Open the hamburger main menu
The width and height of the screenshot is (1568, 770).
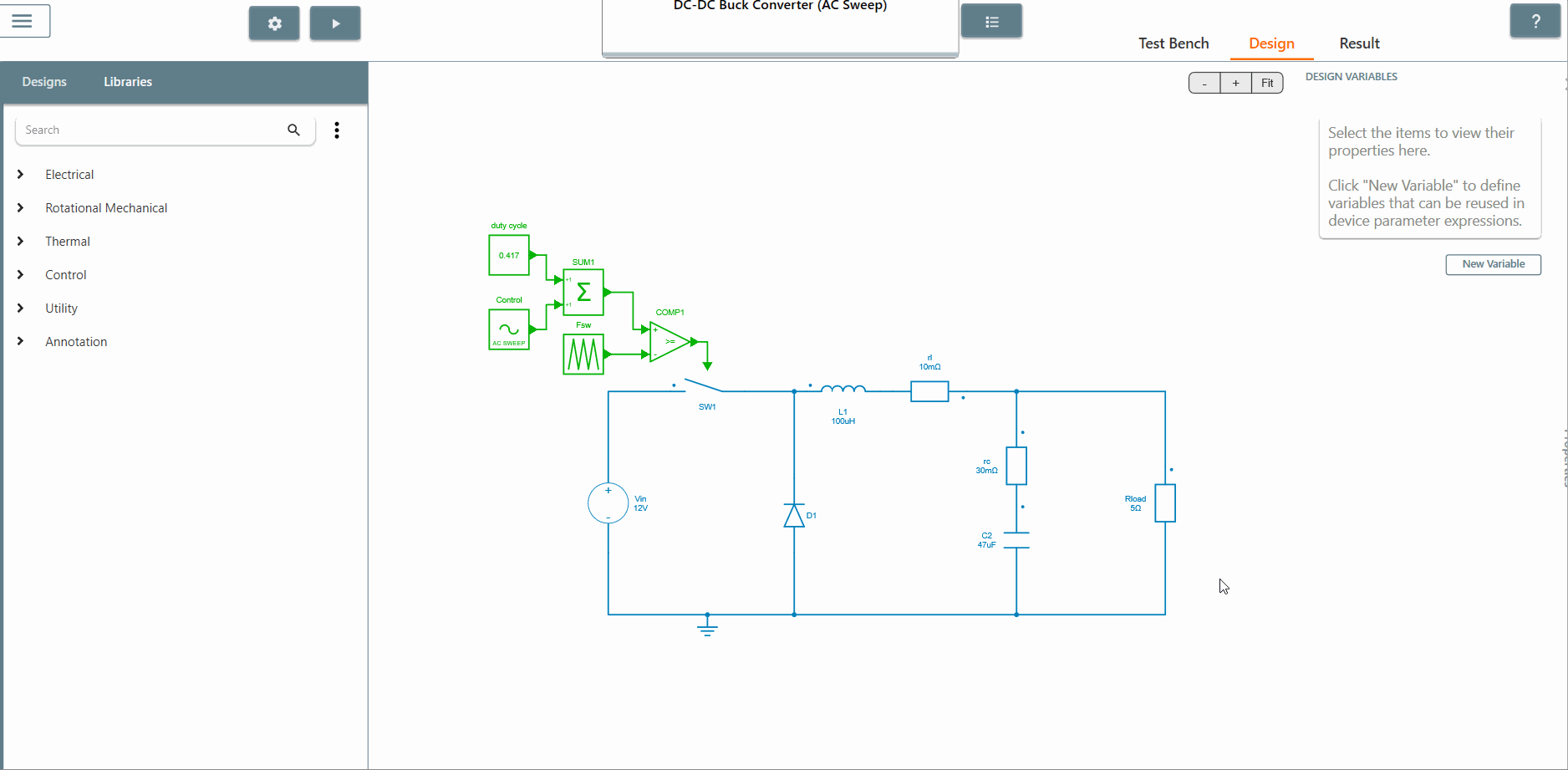point(23,21)
